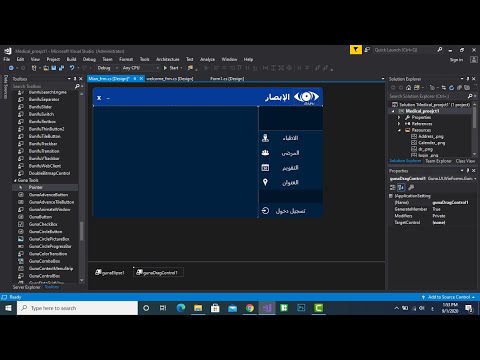
Task: Click the calendar icon in the form menu
Action: (265, 167)
